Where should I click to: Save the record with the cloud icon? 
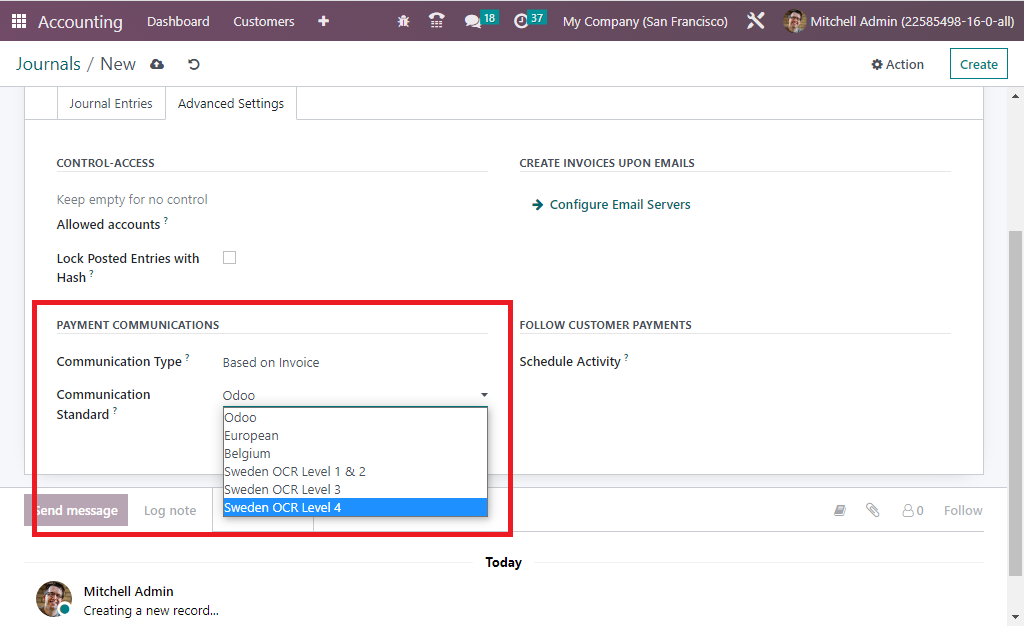157,64
